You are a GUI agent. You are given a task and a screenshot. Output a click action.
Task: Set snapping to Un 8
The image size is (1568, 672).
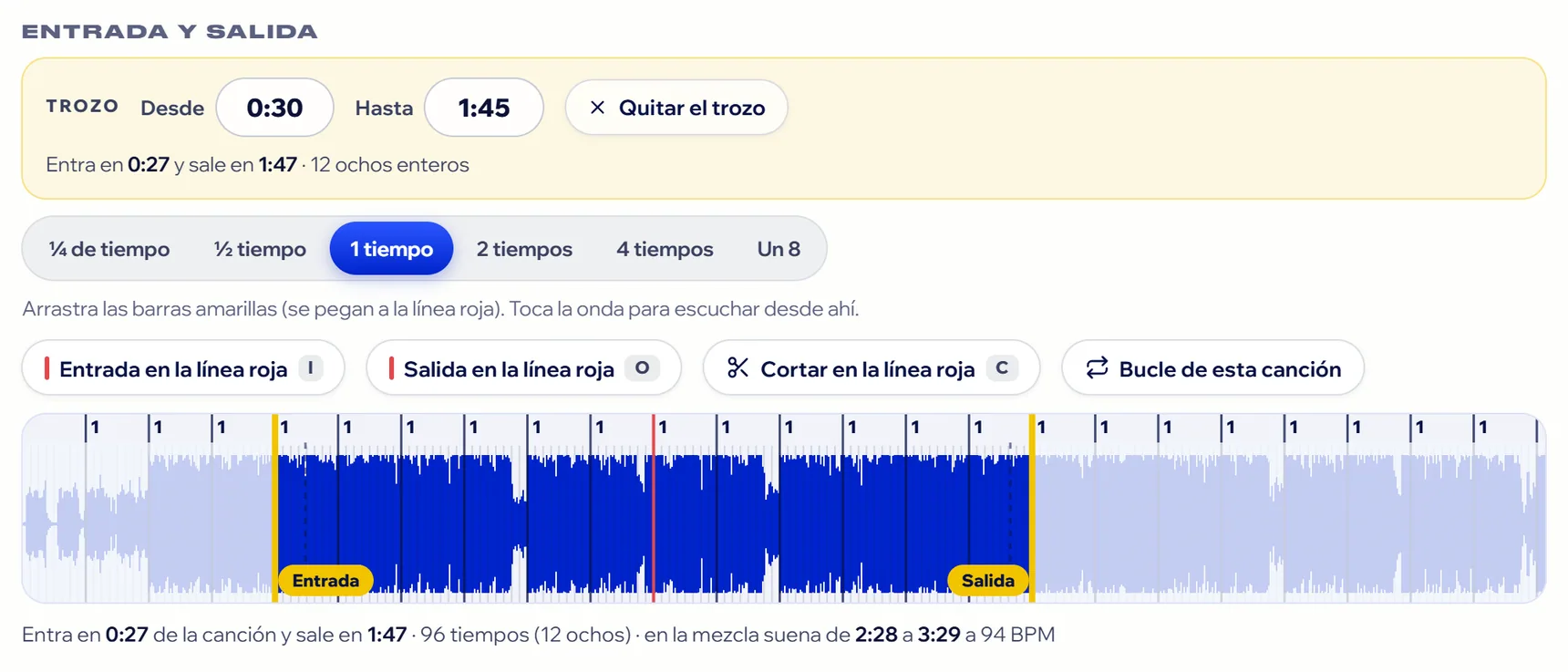[x=779, y=249]
